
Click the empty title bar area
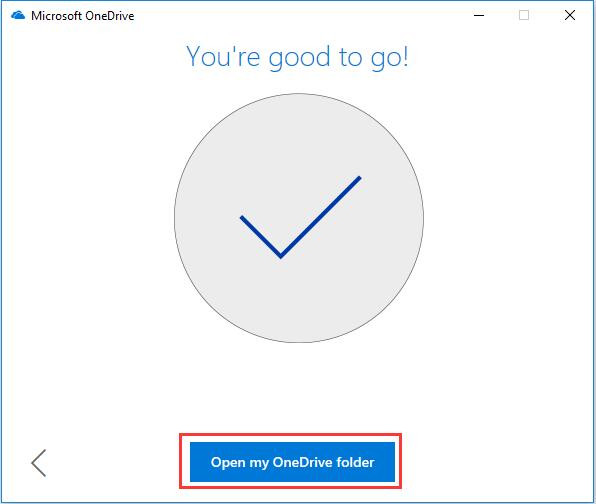[x=300, y=16]
